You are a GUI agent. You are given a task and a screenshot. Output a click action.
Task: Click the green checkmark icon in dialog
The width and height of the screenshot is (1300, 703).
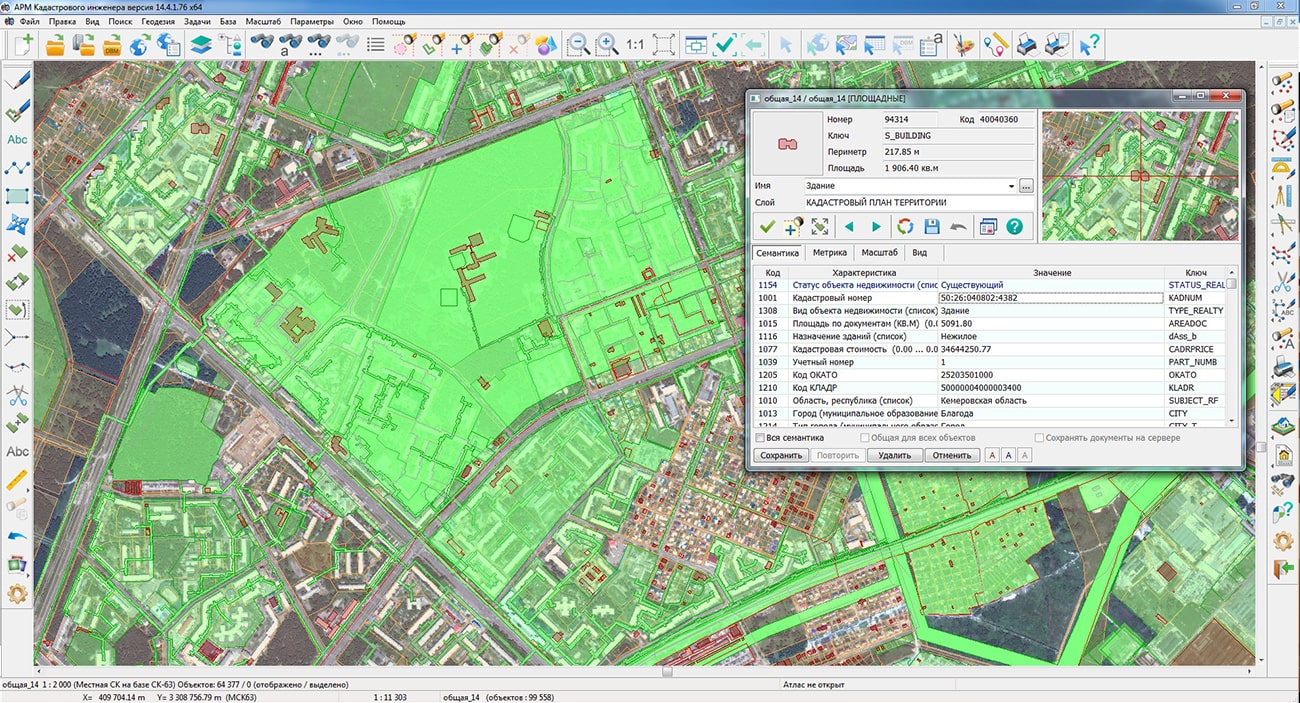coord(767,227)
